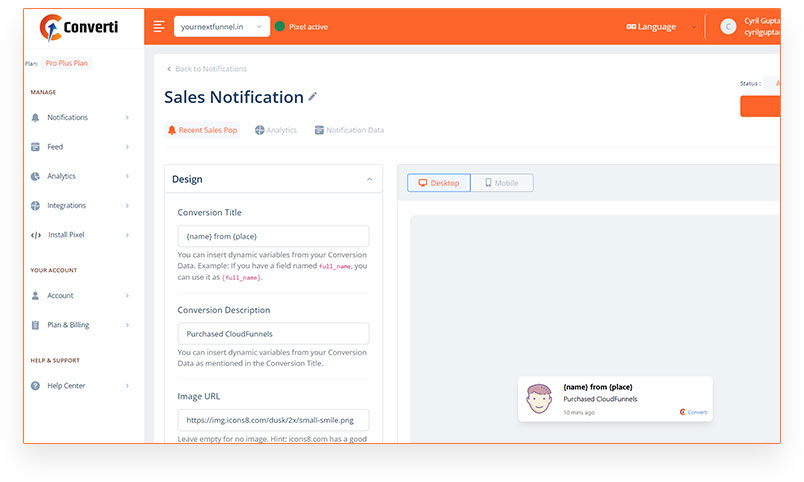This screenshot has width=804, height=482.
Task: Click the Analytics pie icon in sidebar
Action: (x=35, y=176)
